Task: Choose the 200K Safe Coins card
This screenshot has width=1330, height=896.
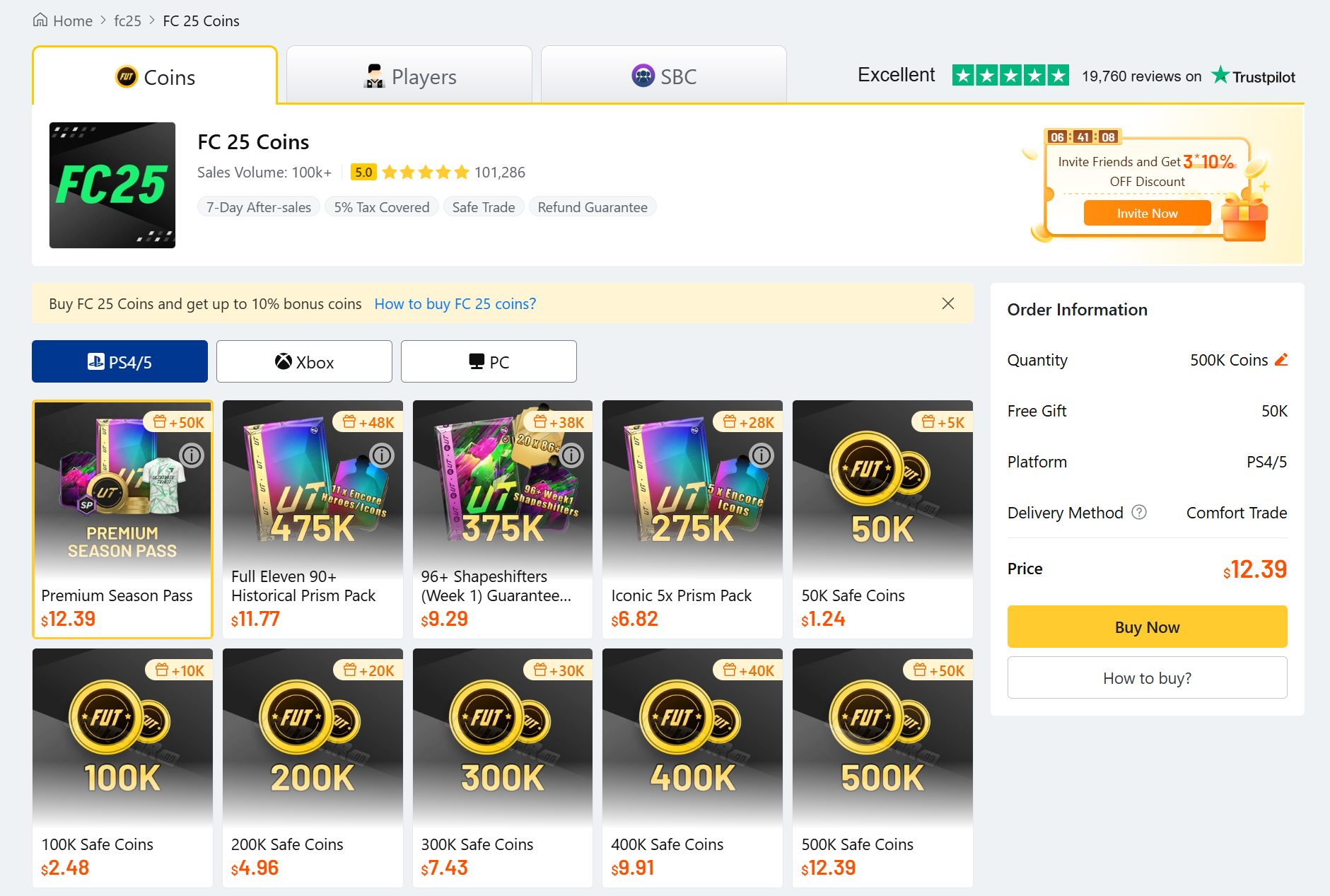Action: 313,768
